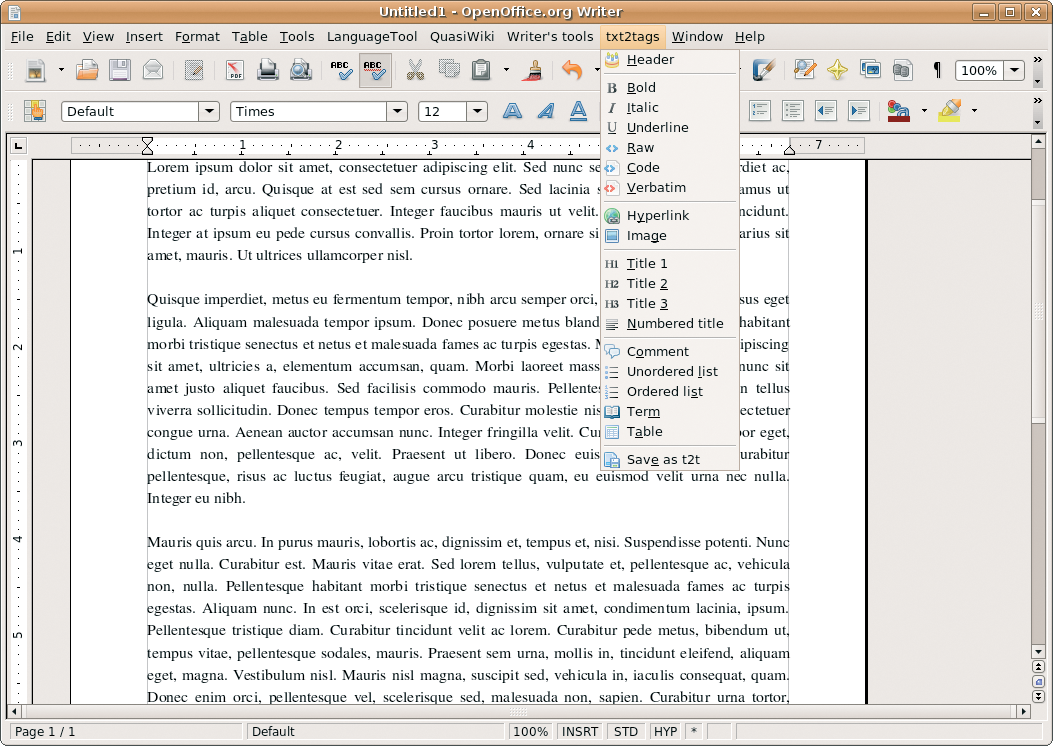Send the document by e-mail via envelope icon
1053x746 pixels.
153,70
